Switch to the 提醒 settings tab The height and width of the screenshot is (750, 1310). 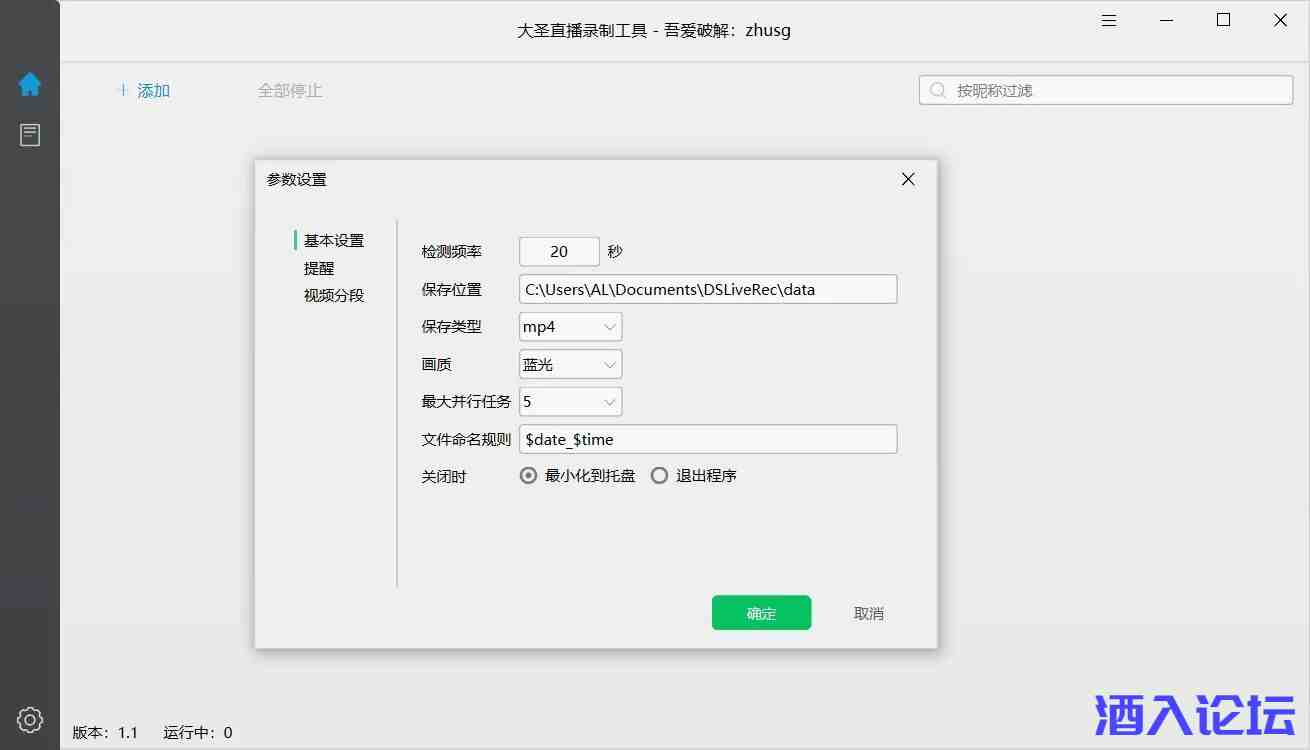pyautogui.click(x=319, y=268)
